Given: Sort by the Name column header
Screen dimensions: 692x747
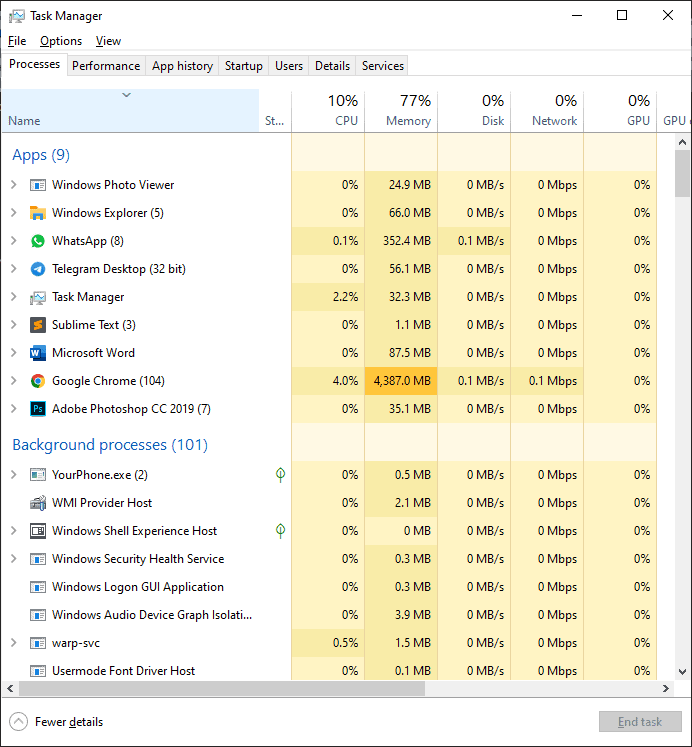Looking at the screenshot, I should coord(130,111).
